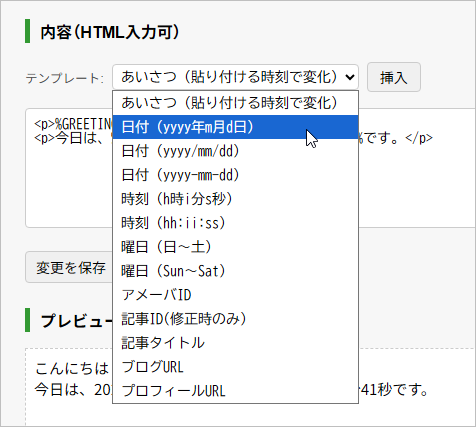Viewport: 476px width, 427px height.
Task: Open the テンプレート dropdown arrow
Action: tap(350, 77)
